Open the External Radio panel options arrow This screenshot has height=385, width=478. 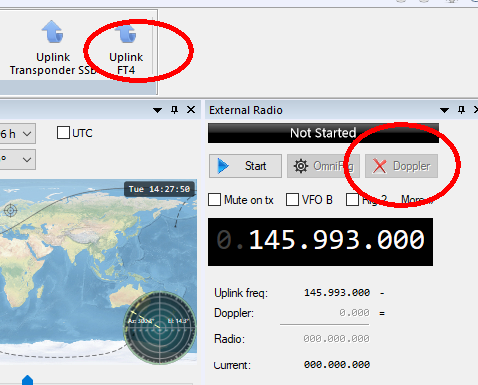coord(444,110)
